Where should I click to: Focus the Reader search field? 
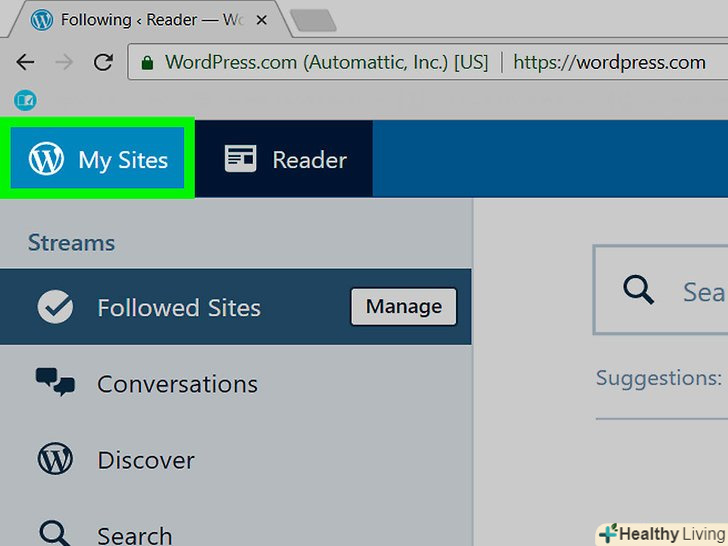point(660,290)
